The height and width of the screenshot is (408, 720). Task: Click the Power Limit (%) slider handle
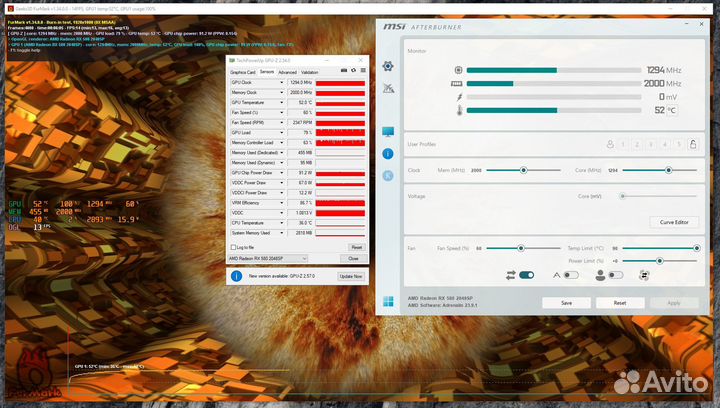(x=660, y=261)
